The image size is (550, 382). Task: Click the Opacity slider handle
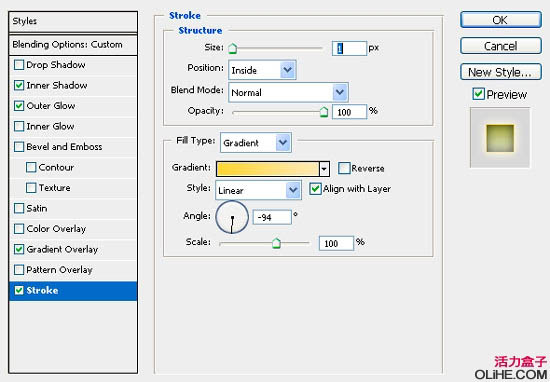324,112
